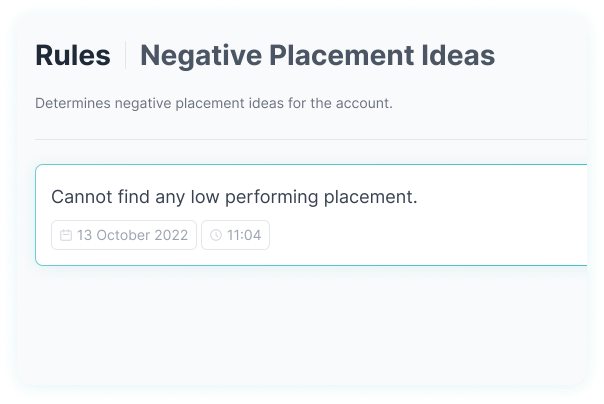This screenshot has height=404, width=604.
Task: Click the 'Cannot find any low performing placement' message
Action: pos(234,197)
